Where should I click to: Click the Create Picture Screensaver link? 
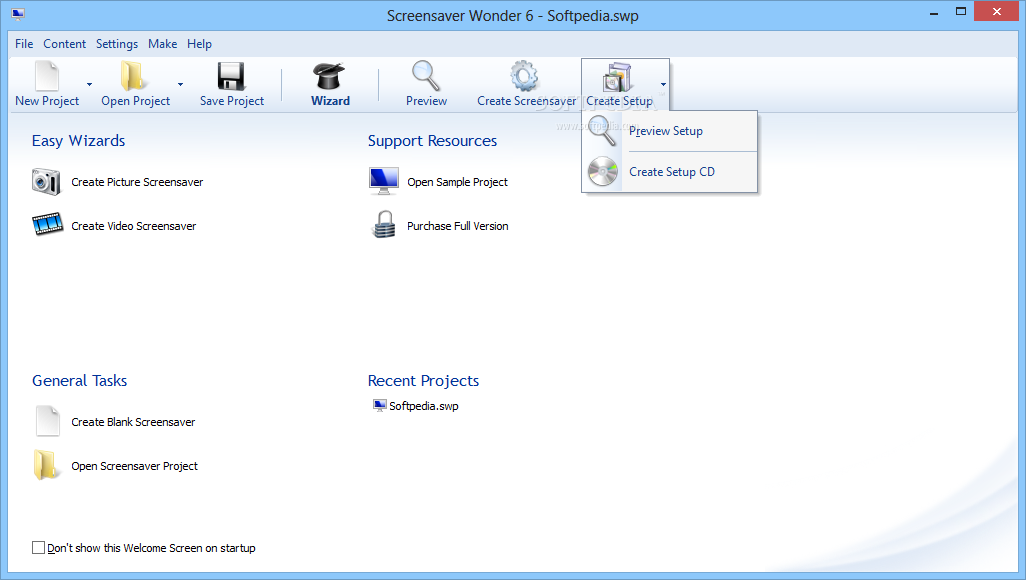coord(137,182)
